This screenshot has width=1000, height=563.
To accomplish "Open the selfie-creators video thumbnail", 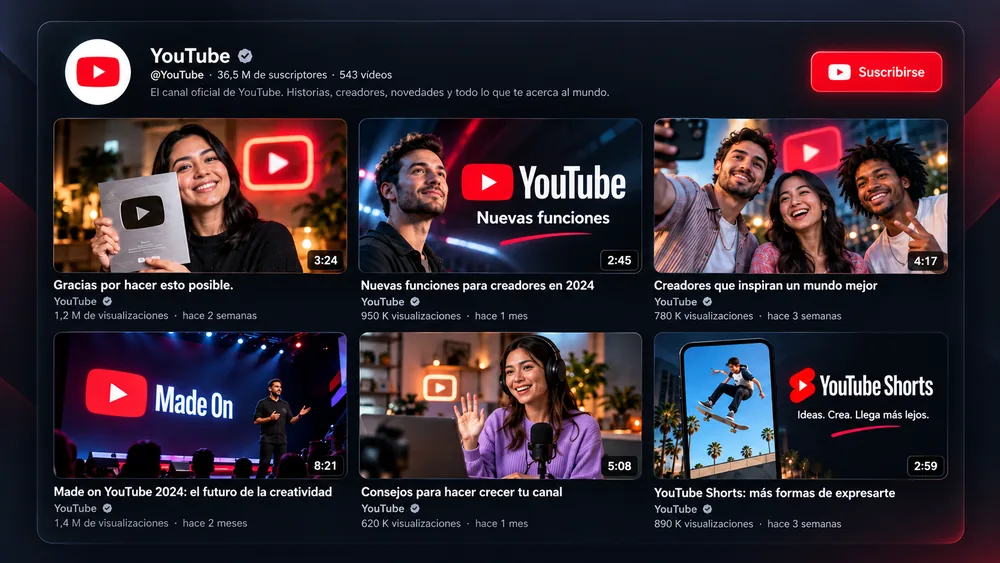I will 800,196.
